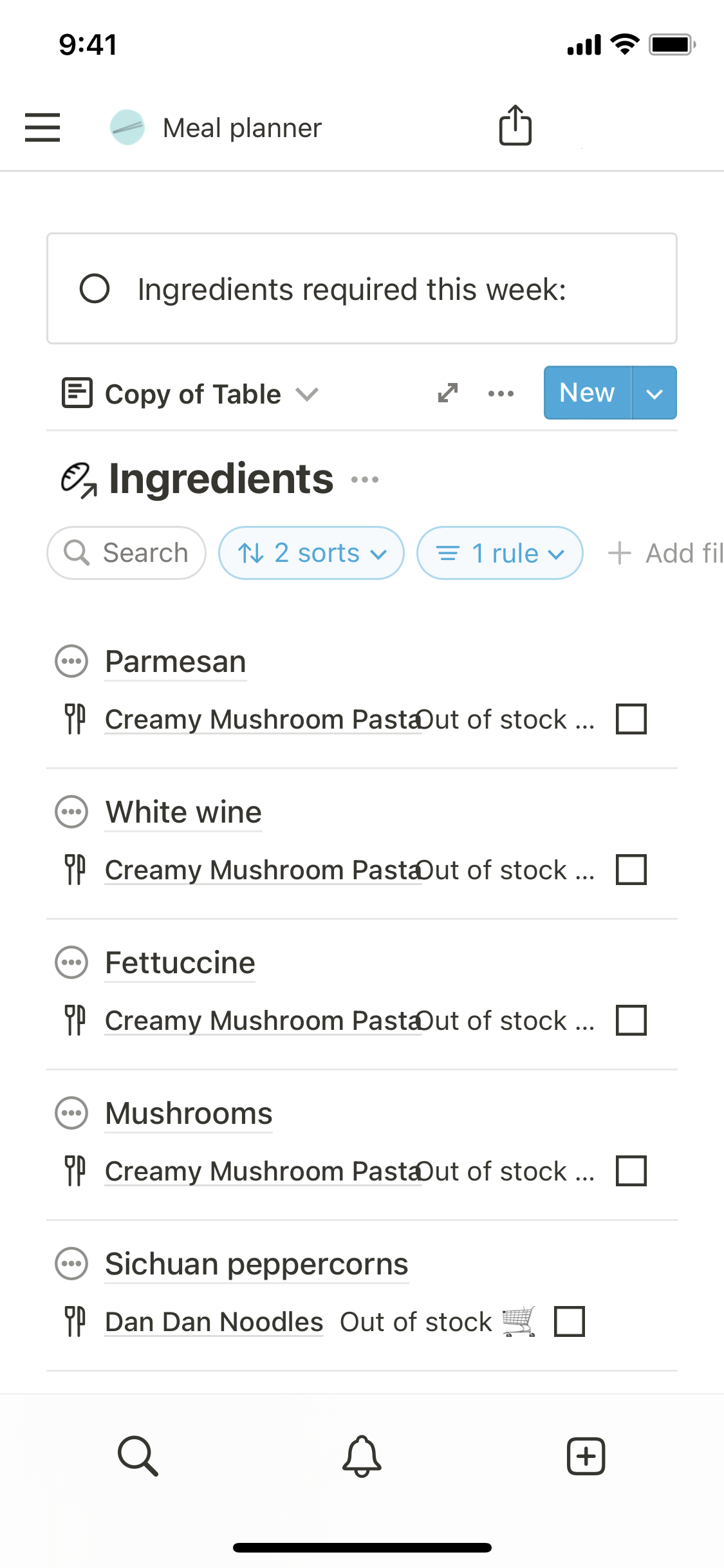
Task: Switch views via Copy of Table
Action: (191, 394)
